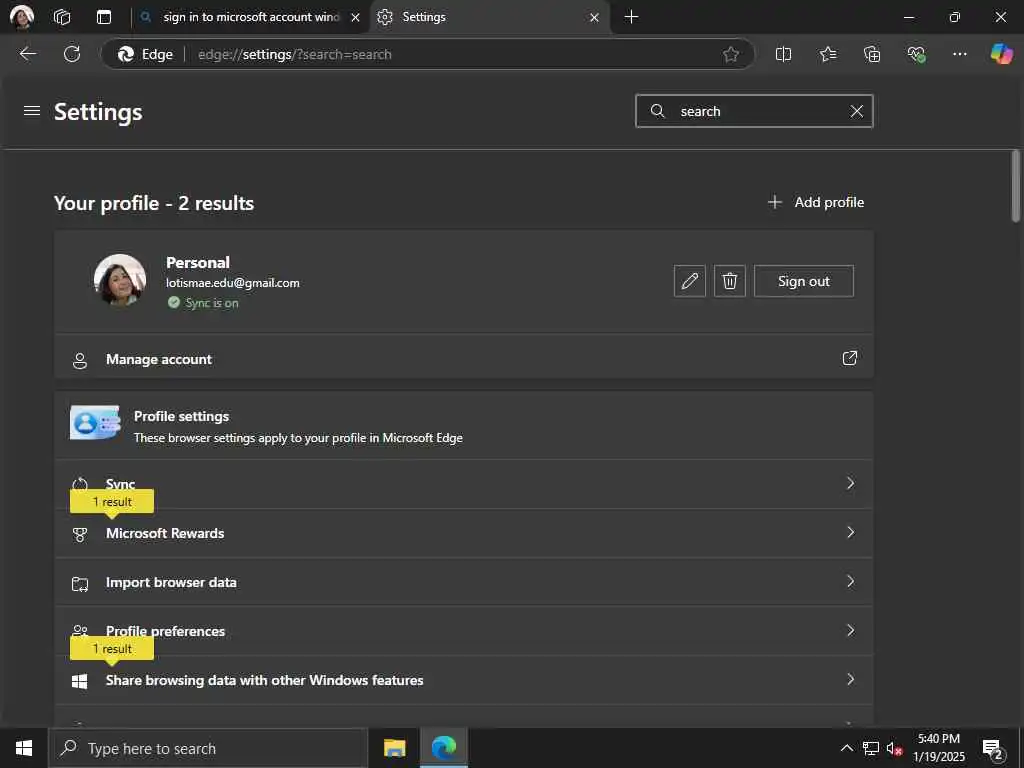
Task: Click the page vertical scrollbar thumb
Action: 1015,186
